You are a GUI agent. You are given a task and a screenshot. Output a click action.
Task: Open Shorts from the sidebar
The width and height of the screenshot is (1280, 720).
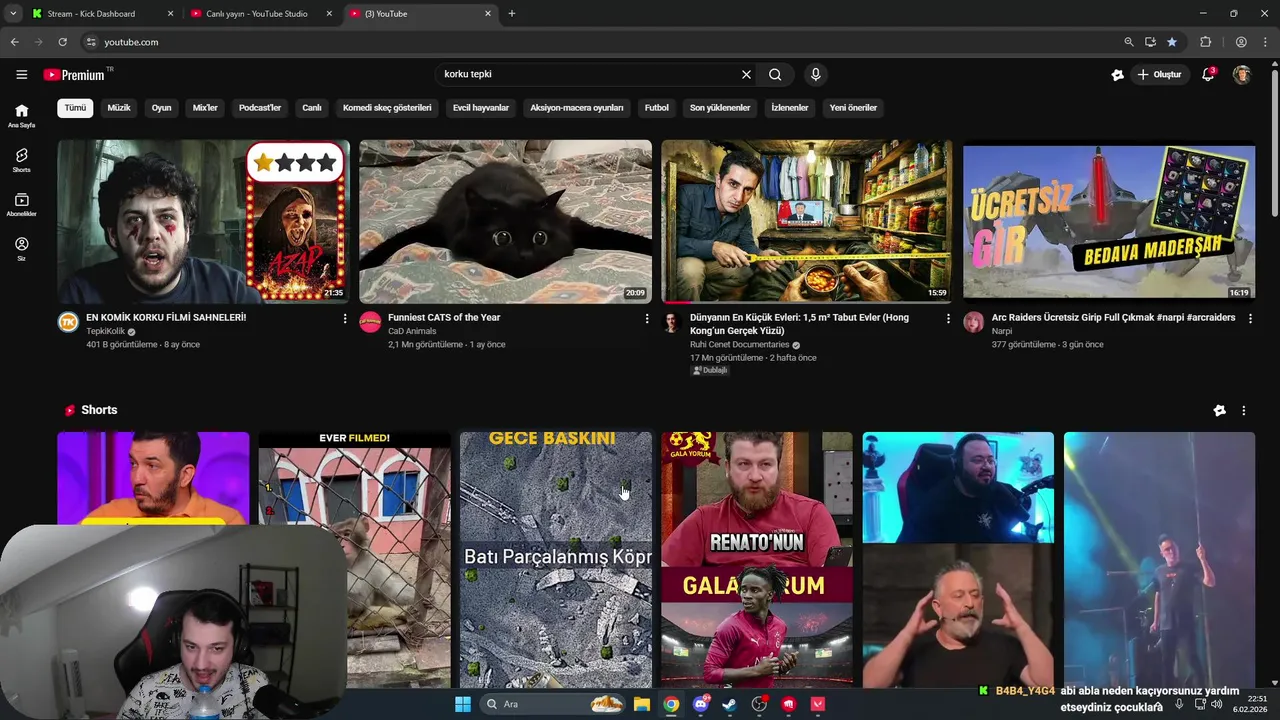21,160
